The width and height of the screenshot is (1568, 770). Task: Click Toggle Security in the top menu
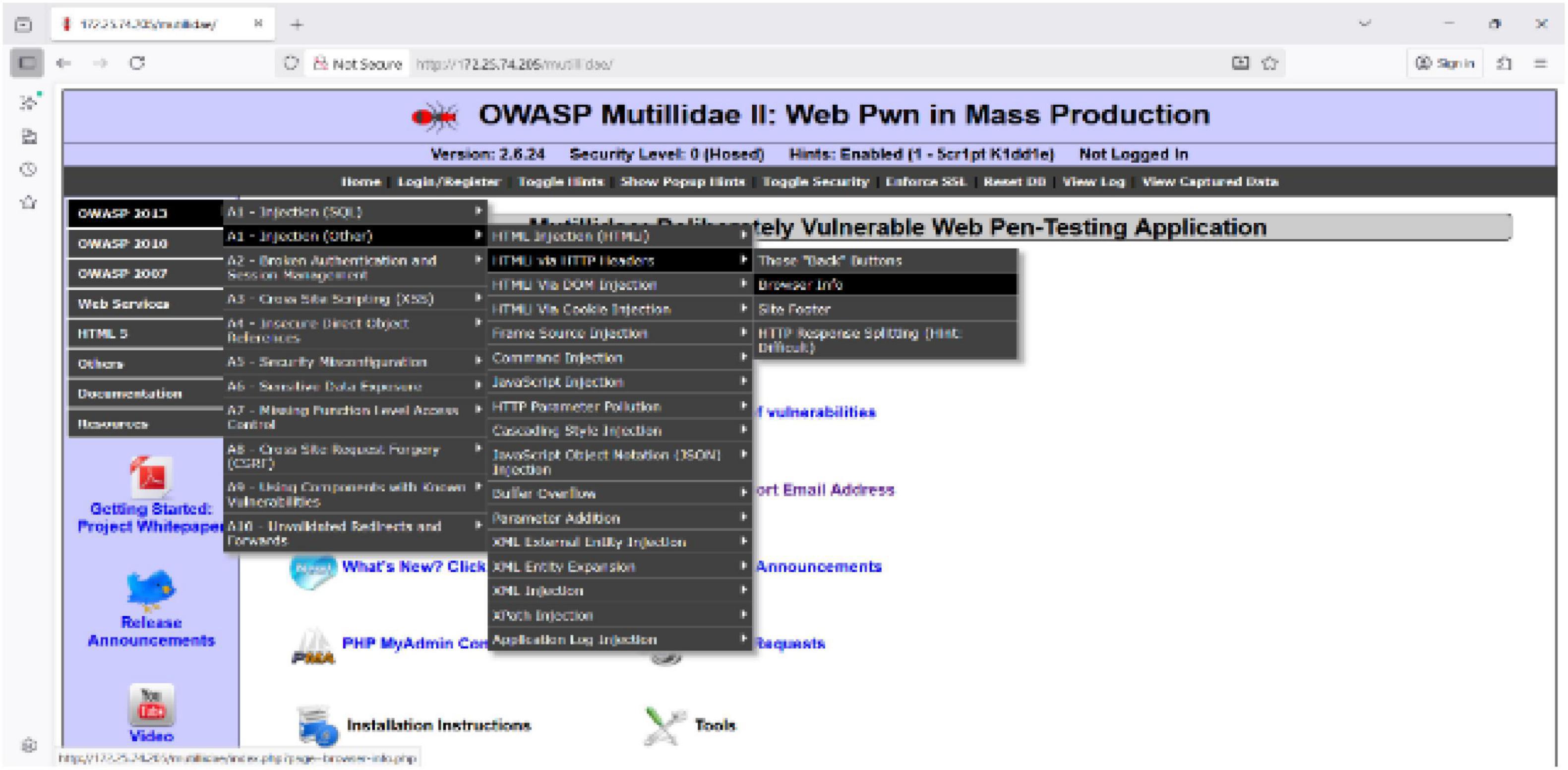(816, 182)
